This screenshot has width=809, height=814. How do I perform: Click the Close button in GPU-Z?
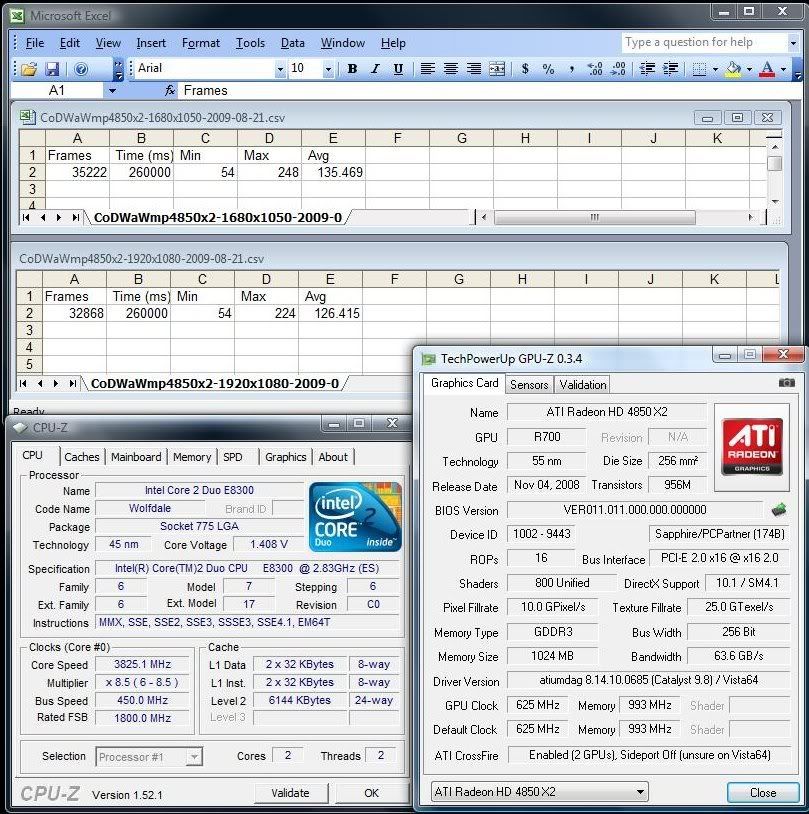point(763,793)
